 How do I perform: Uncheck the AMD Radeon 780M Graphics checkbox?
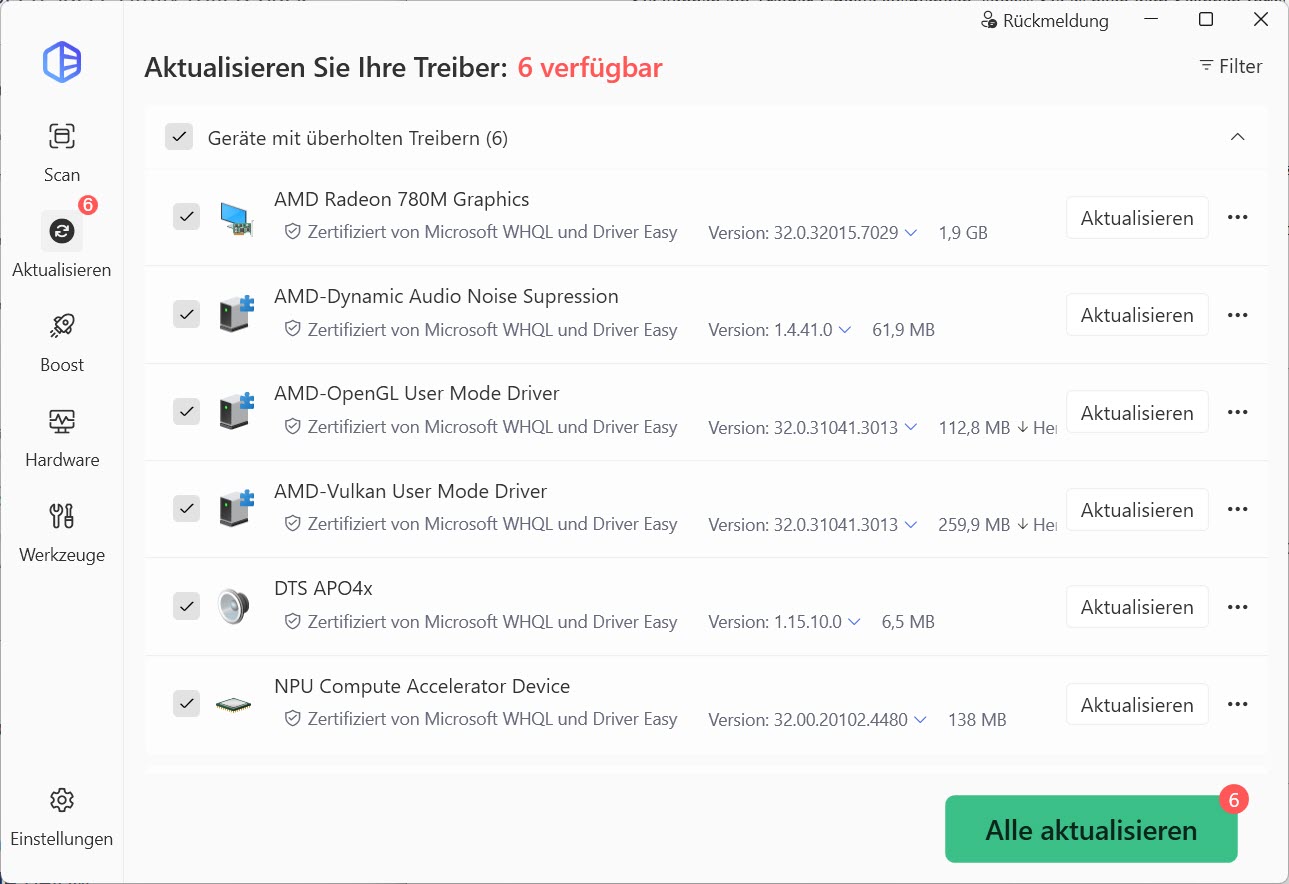point(187,216)
